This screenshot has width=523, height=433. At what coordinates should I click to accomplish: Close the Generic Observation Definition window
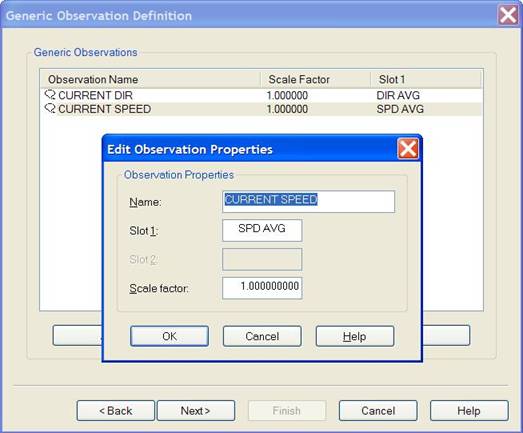(508, 15)
